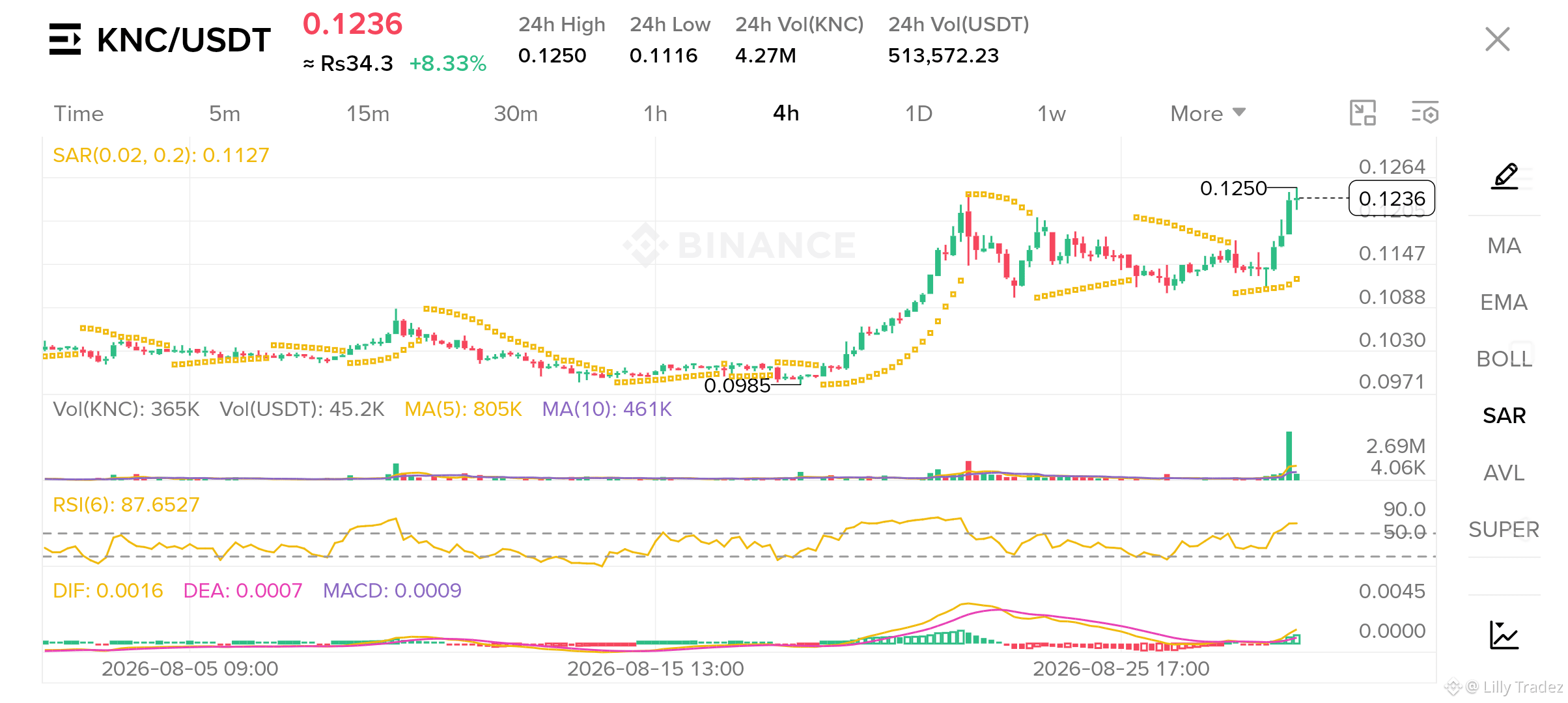Image resolution: width=1568 pixels, height=703 pixels.
Task: Click the 24h High value 0.1250
Action: (x=552, y=56)
